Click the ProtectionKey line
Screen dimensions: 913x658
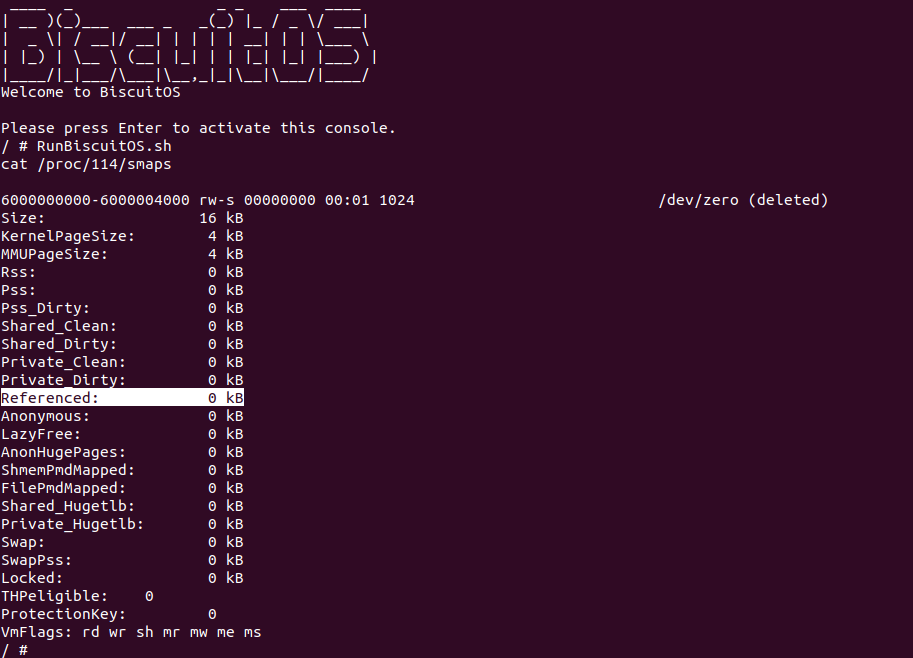click(108, 614)
